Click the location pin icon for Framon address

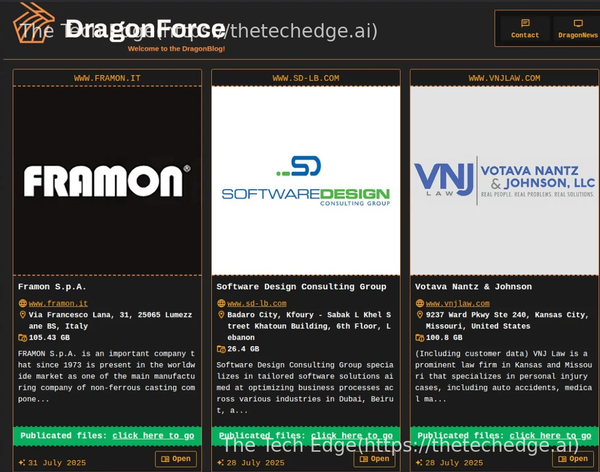[23, 315]
